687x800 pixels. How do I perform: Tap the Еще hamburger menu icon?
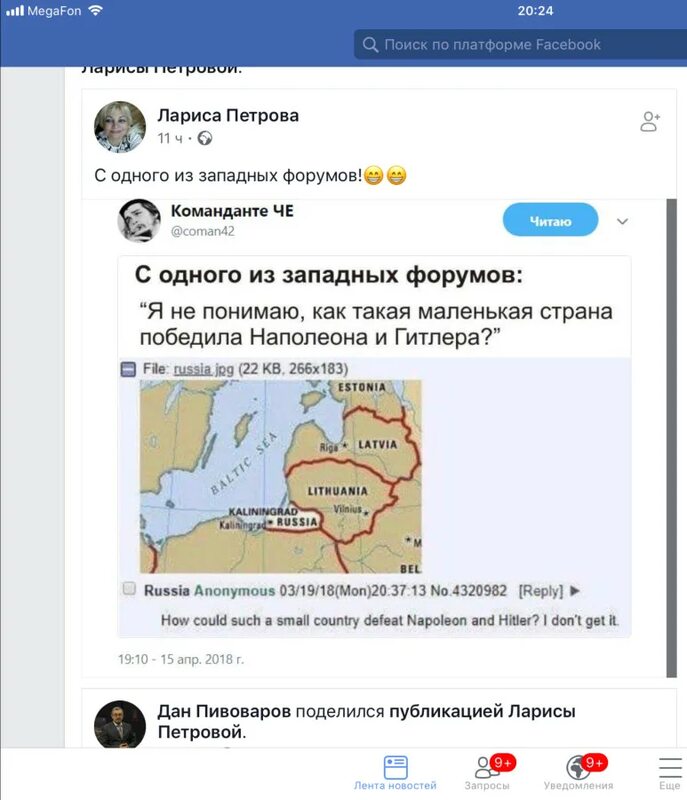tap(669, 767)
